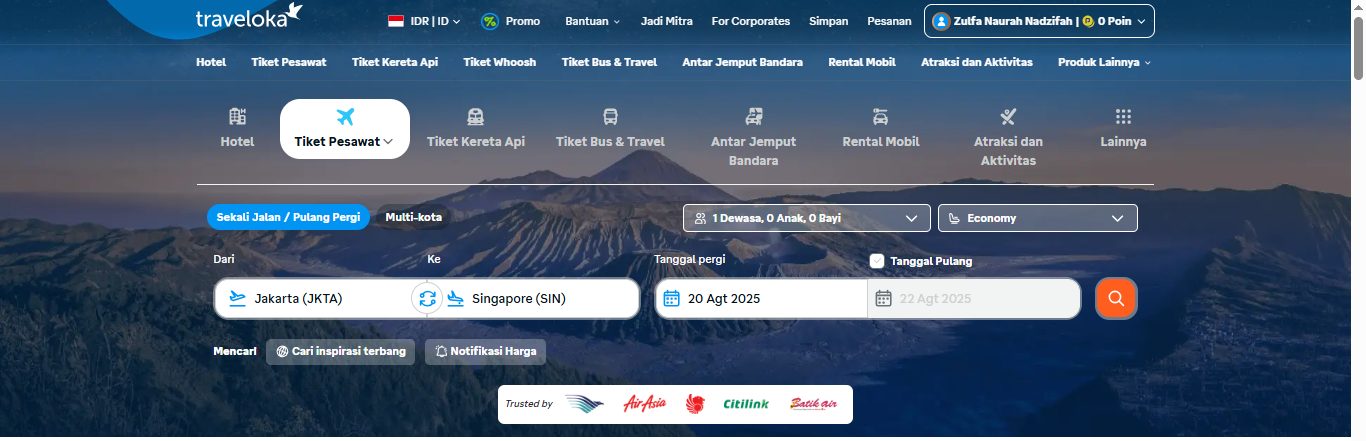Open the IDR | ID currency language dropdown
The width and height of the screenshot is (1366, 441).
pos(424,21)
